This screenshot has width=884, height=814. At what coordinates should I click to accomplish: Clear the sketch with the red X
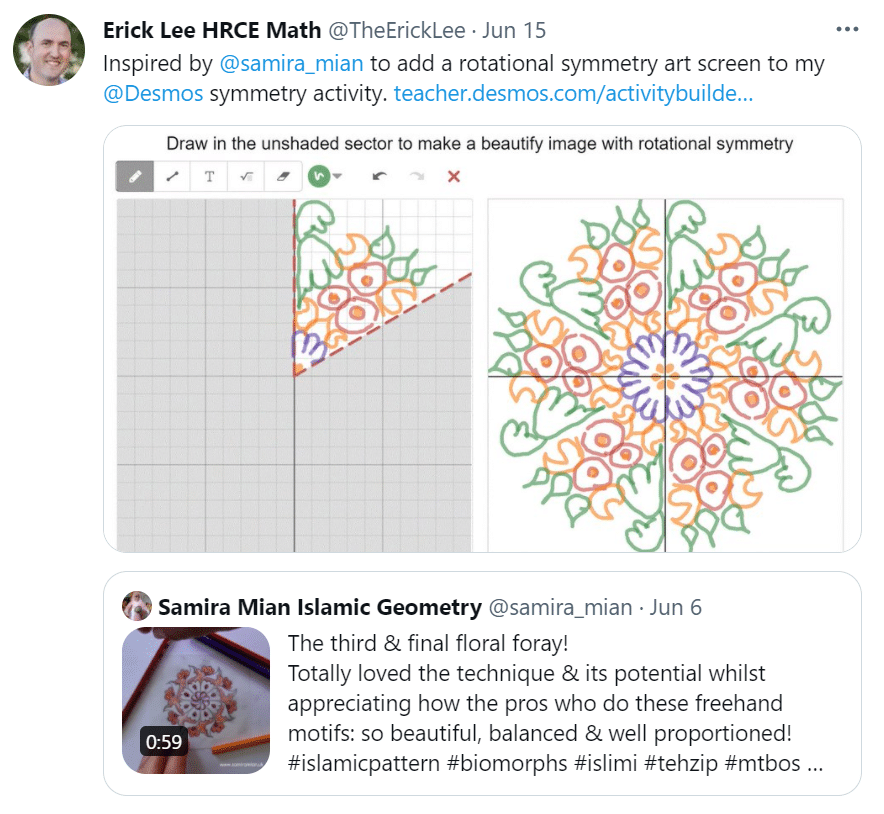click(454, 176)
